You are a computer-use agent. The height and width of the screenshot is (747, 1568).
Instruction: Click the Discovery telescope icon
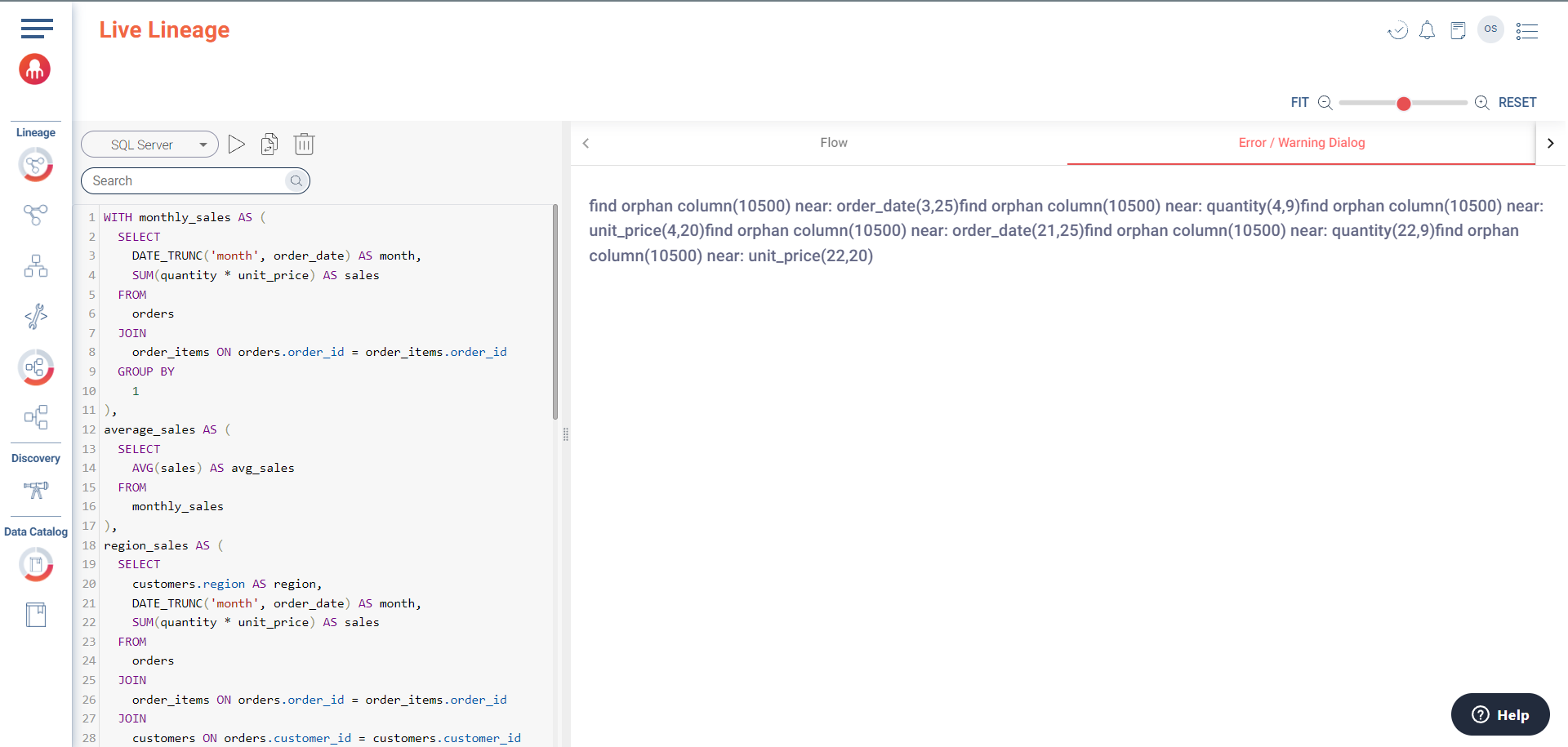(36, 490)
